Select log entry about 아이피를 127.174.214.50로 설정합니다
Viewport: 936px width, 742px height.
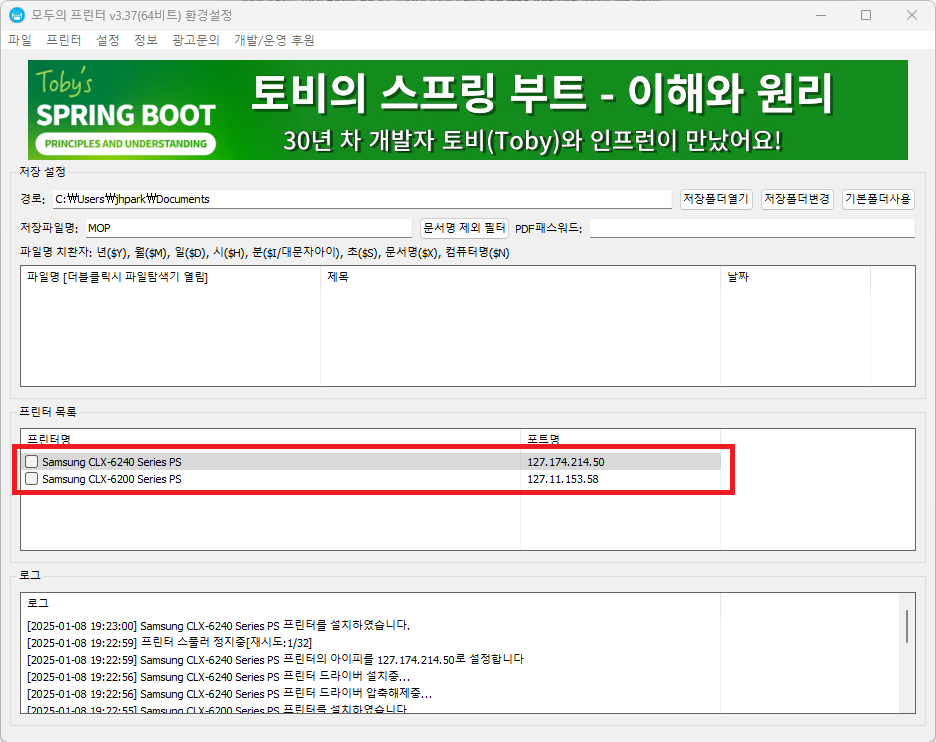coord(275,660)
